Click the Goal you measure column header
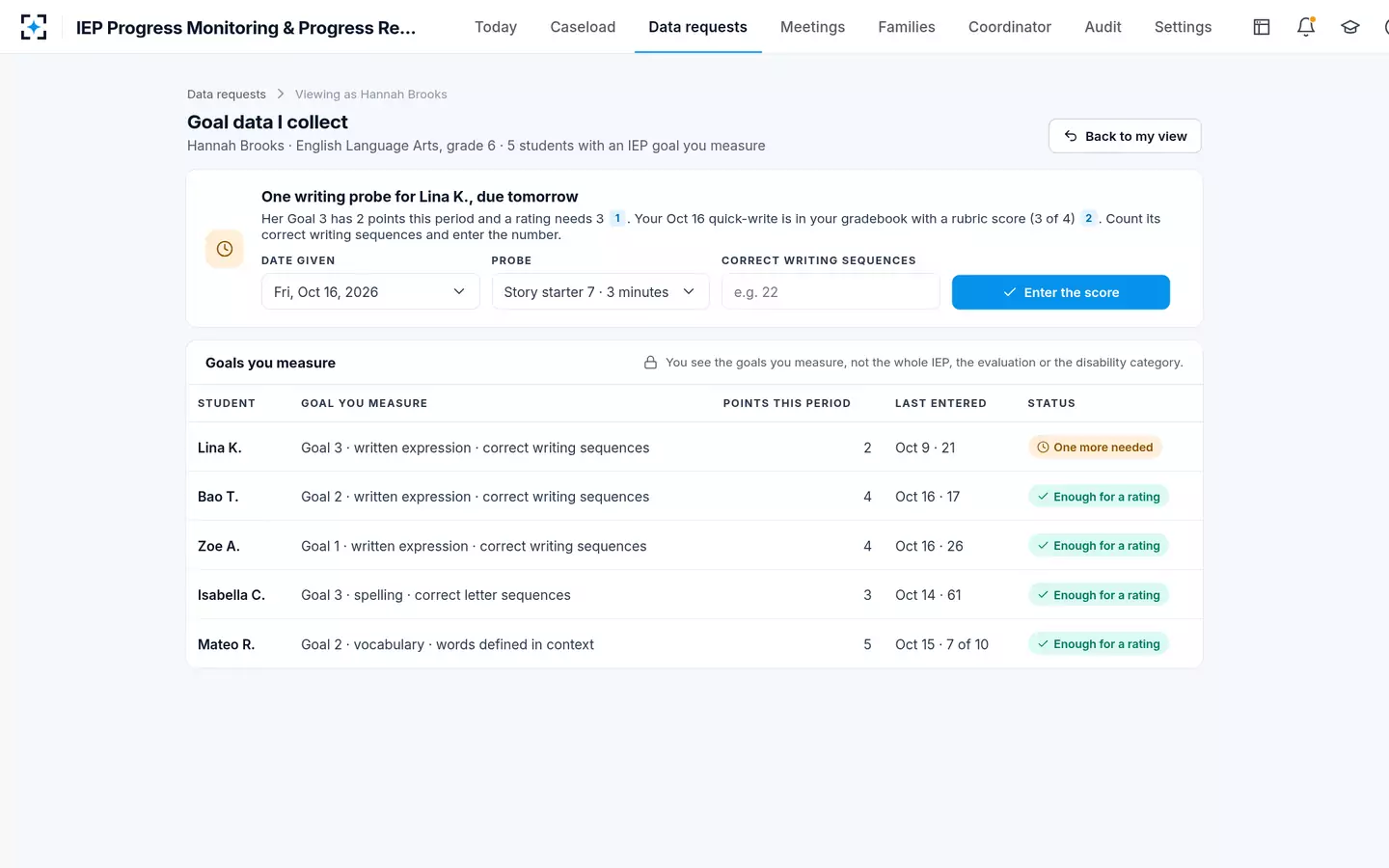Screen dimensions: 1389x868 tap(364, 403)
